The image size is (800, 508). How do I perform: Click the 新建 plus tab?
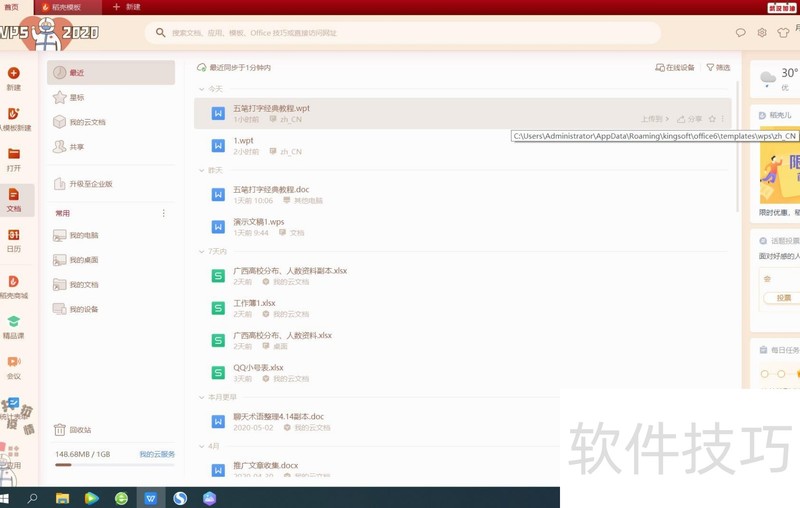(x=127, y=7)
